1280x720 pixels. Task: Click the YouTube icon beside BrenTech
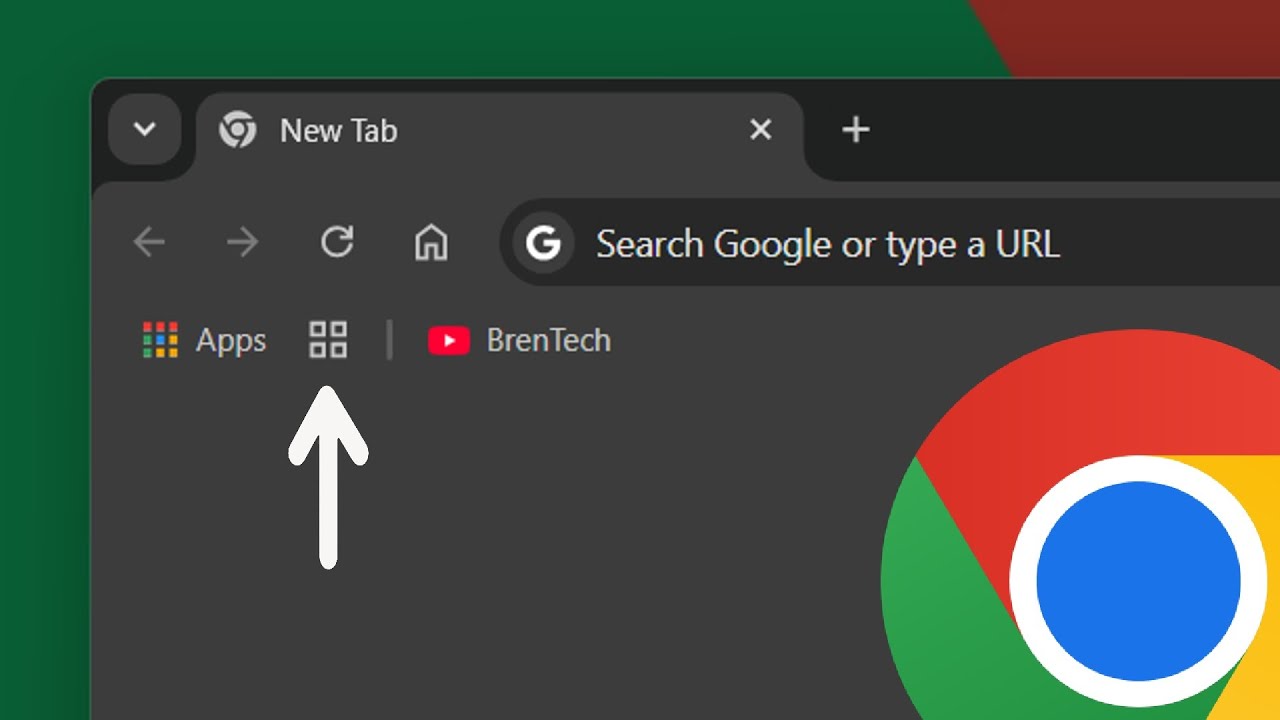(449, 341)
